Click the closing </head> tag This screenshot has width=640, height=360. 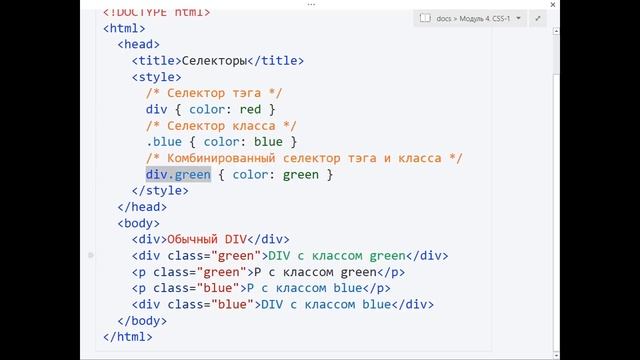tap(142, 207)
